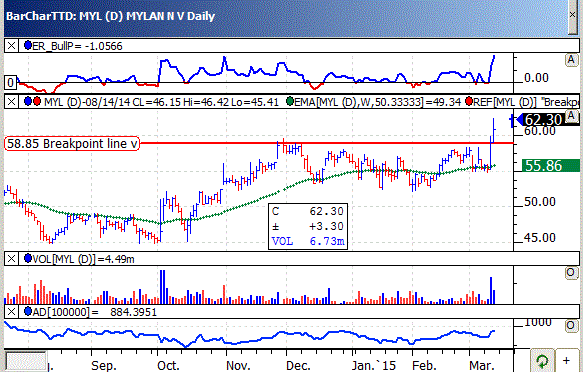Toggle the O scale button on AD pane

(571, 326)
